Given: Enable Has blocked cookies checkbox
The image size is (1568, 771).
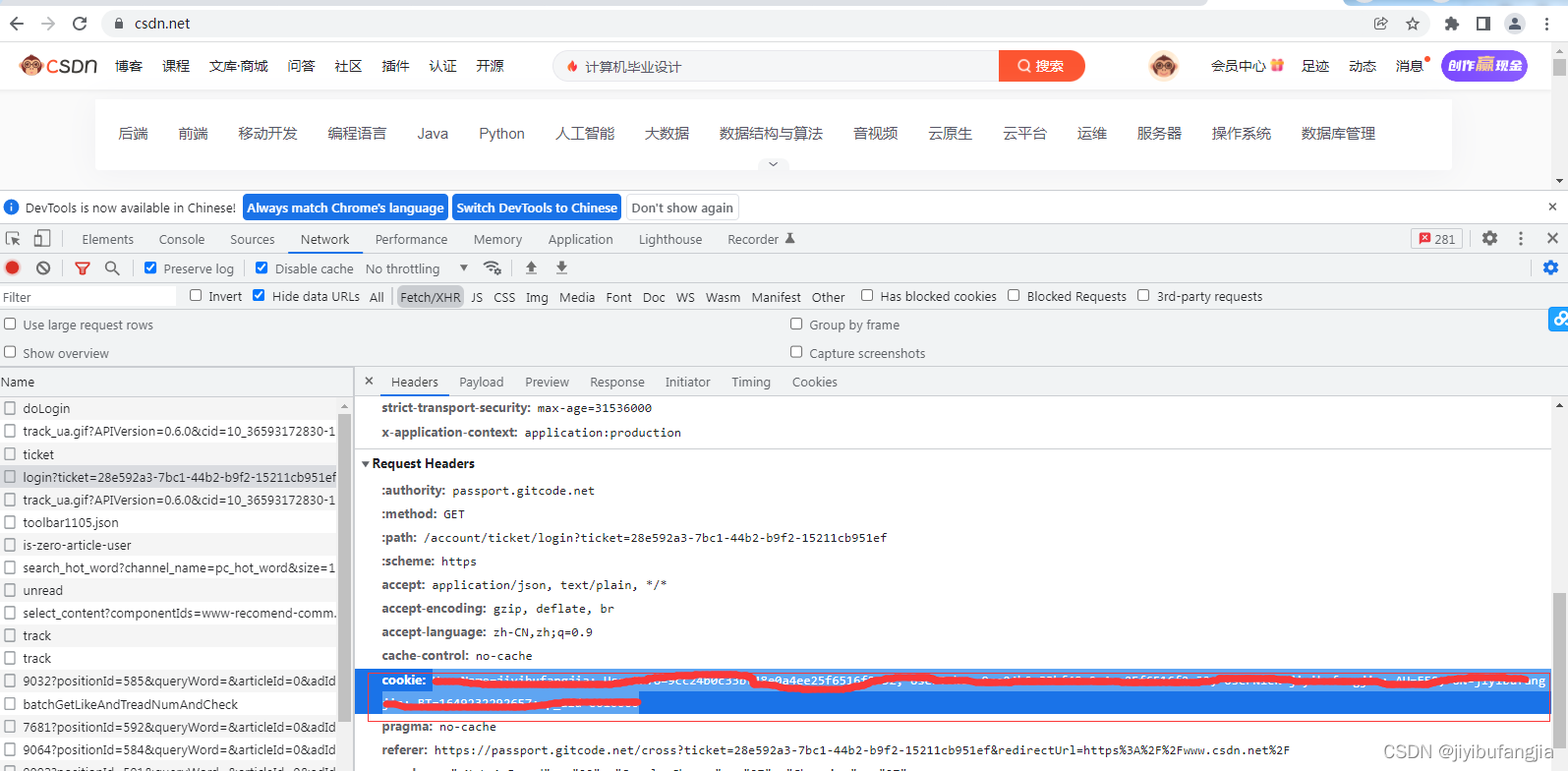Looking at the screenshot, I should 867,295.
